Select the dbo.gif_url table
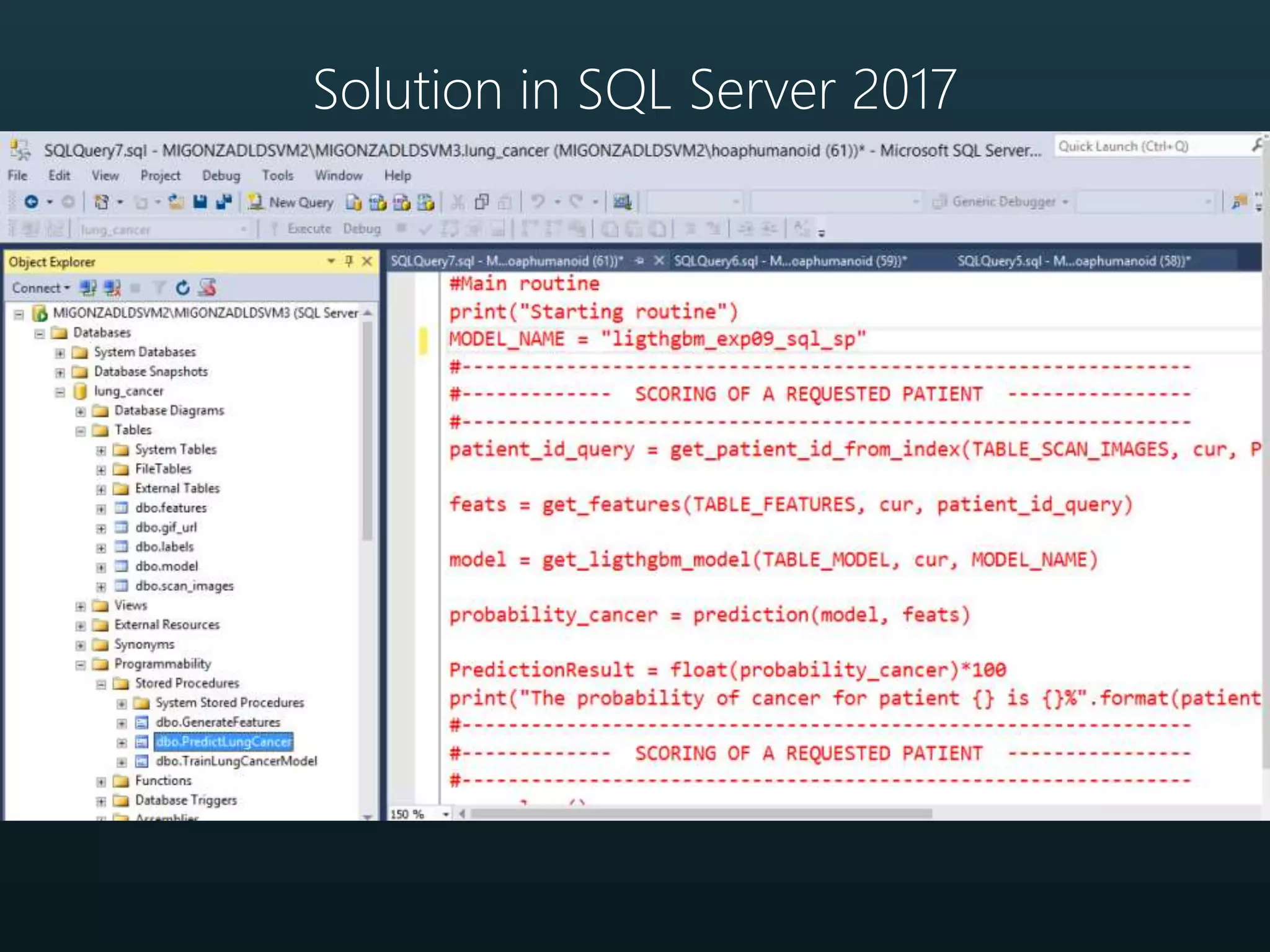 (x=166, y=527)
